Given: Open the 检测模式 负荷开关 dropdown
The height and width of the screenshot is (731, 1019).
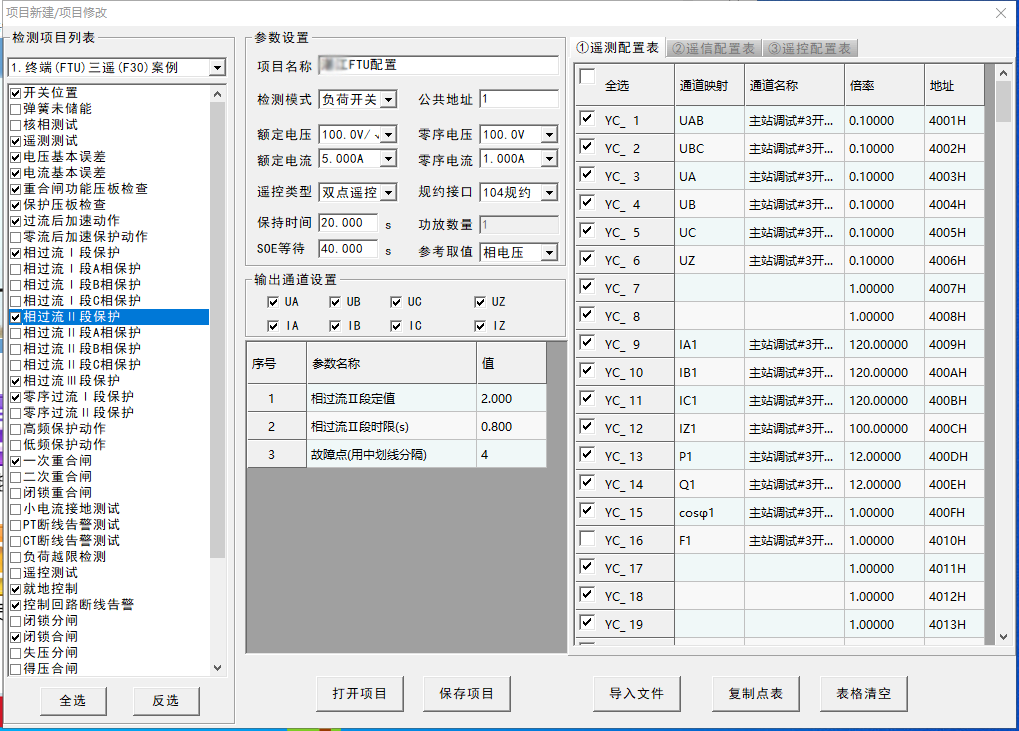Looking at the screenshot, I should coord(388,100).
